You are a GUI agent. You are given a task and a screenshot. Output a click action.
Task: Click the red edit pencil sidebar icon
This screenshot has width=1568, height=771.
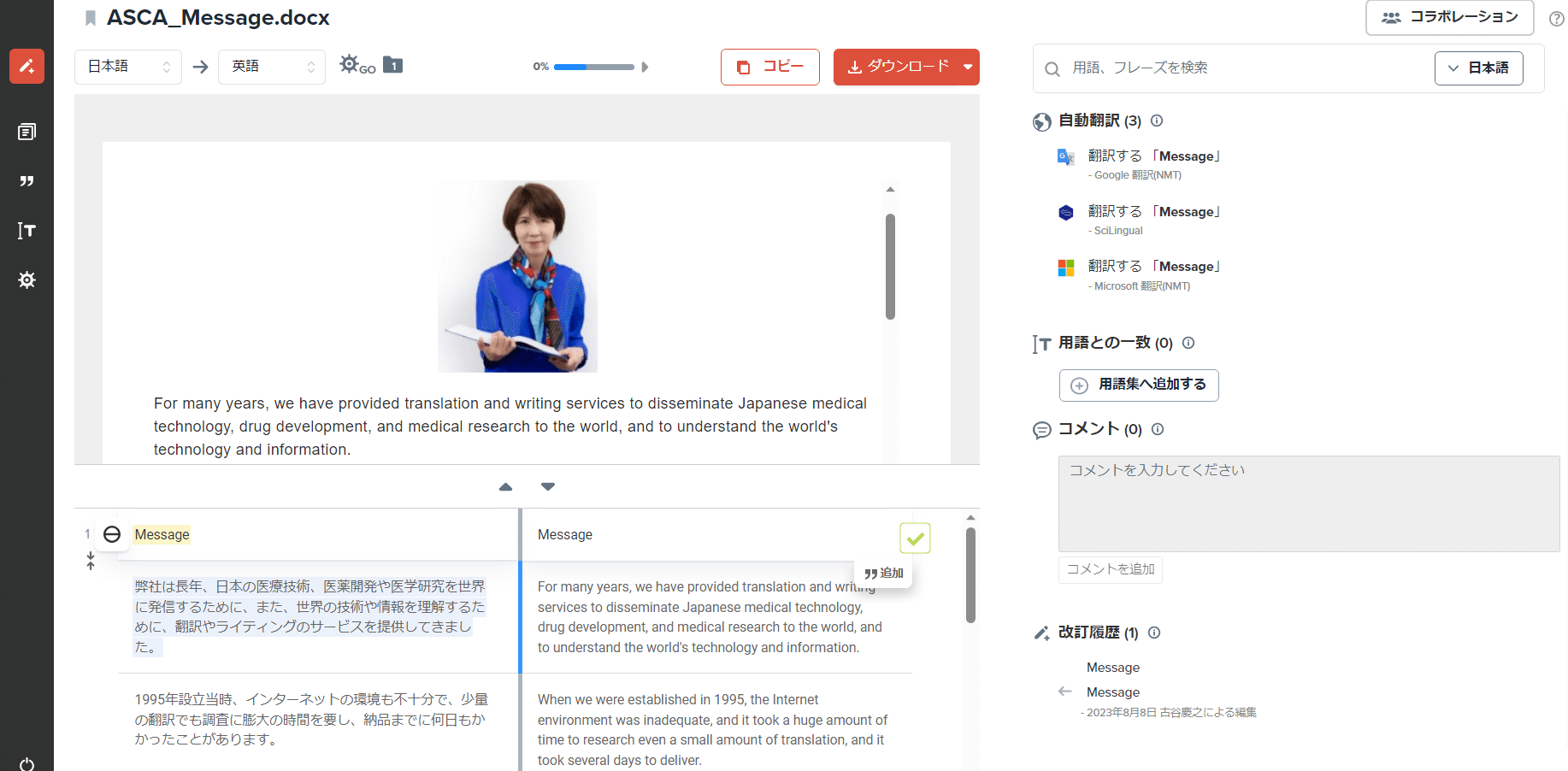tap(27, 66)
